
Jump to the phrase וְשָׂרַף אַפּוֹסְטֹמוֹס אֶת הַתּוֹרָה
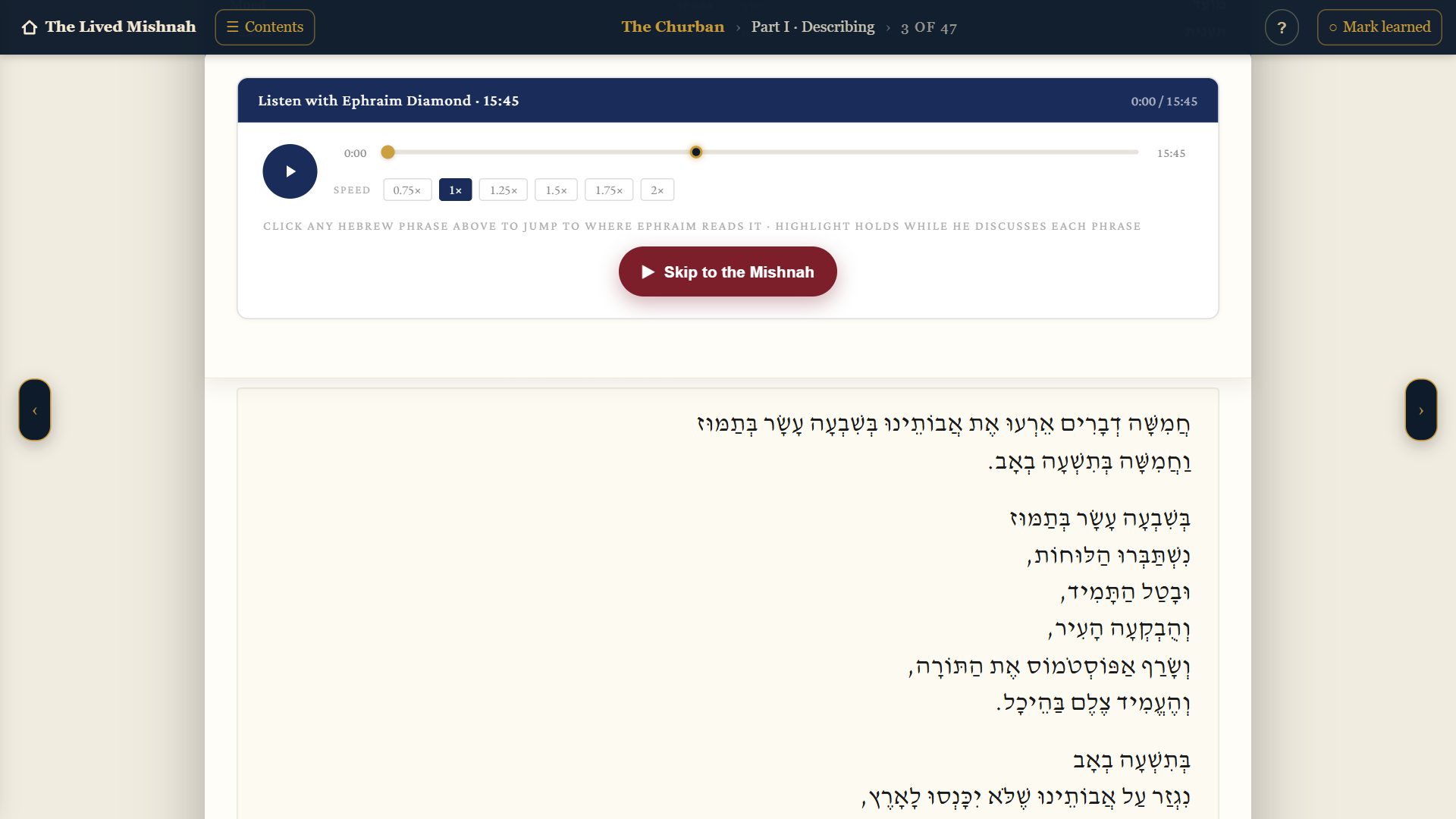click(x=1050, y=666)
